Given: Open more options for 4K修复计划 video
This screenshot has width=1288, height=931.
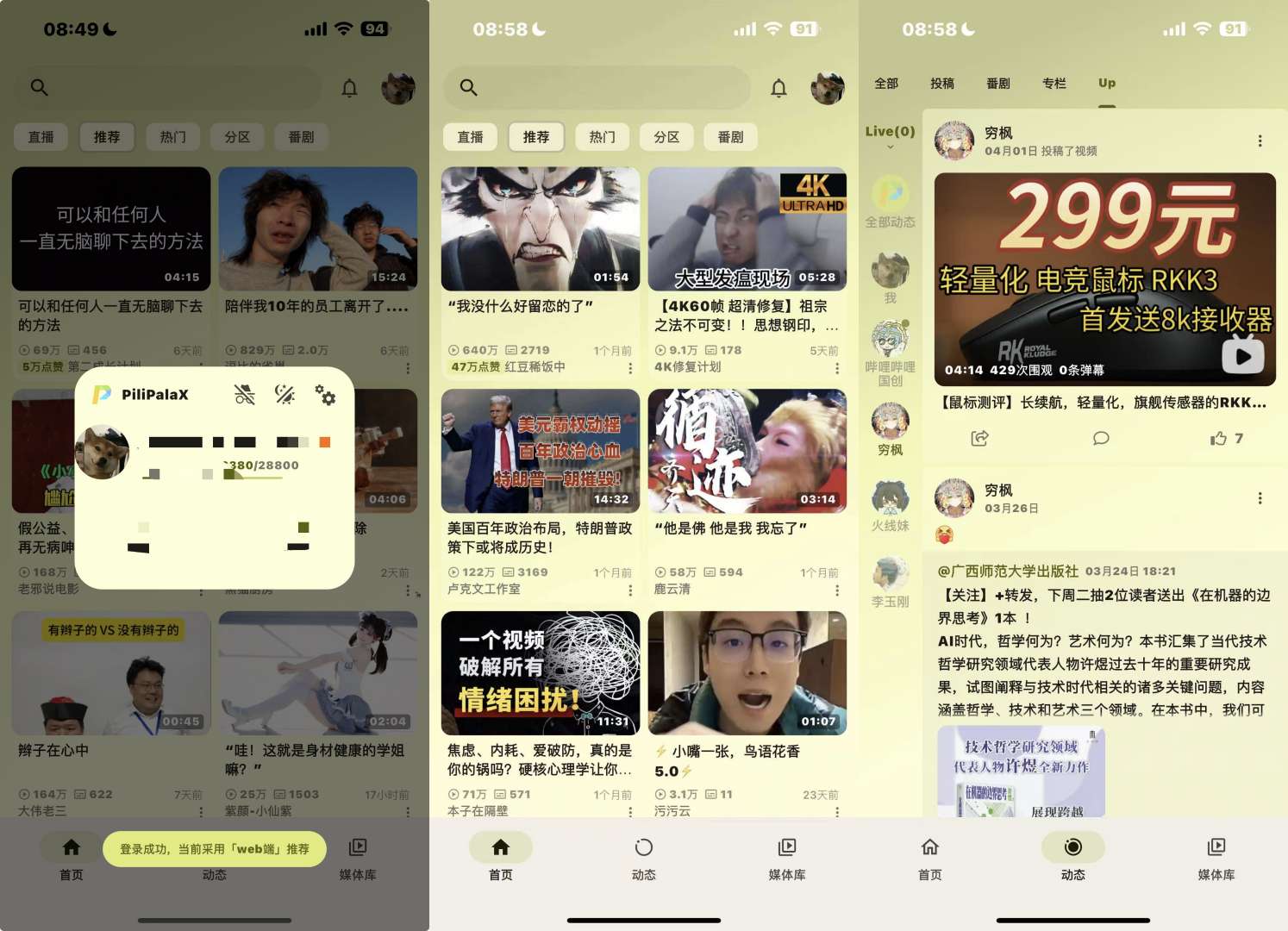Looking at the screenshot, I should point(837,368).
